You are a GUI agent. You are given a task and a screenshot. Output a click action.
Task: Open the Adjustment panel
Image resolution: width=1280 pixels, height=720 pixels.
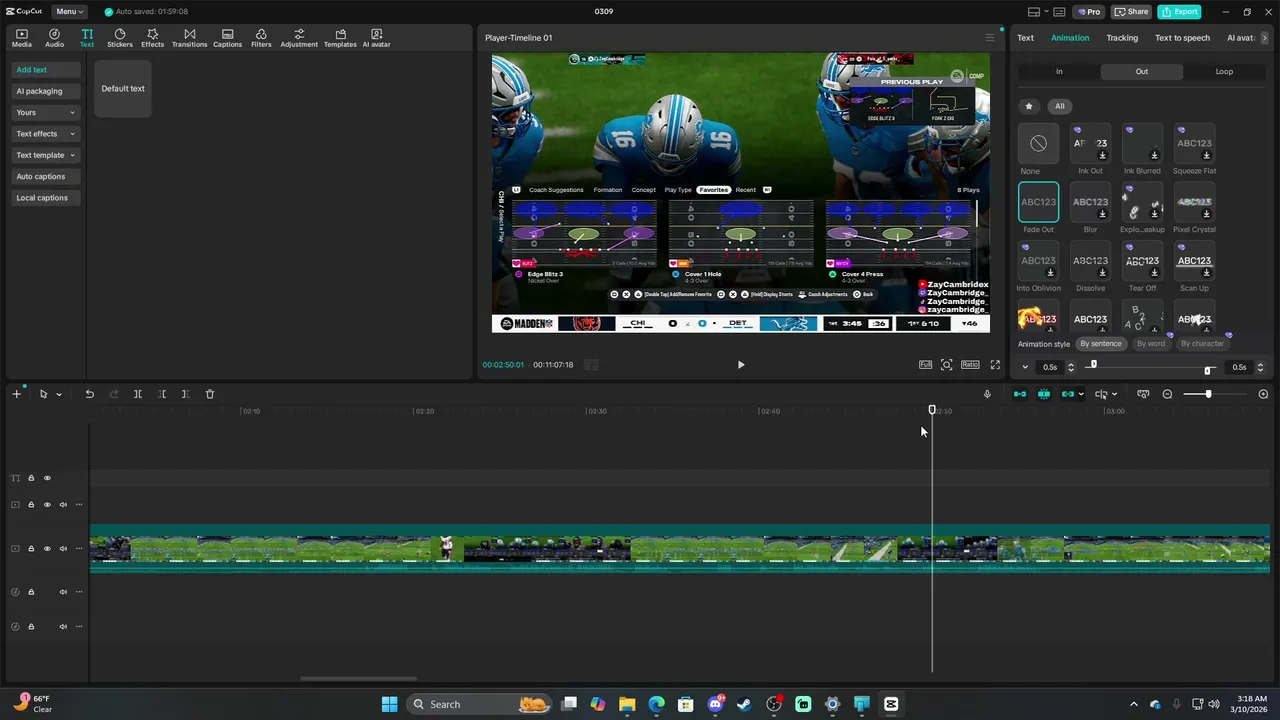click(x=299, y=38)
